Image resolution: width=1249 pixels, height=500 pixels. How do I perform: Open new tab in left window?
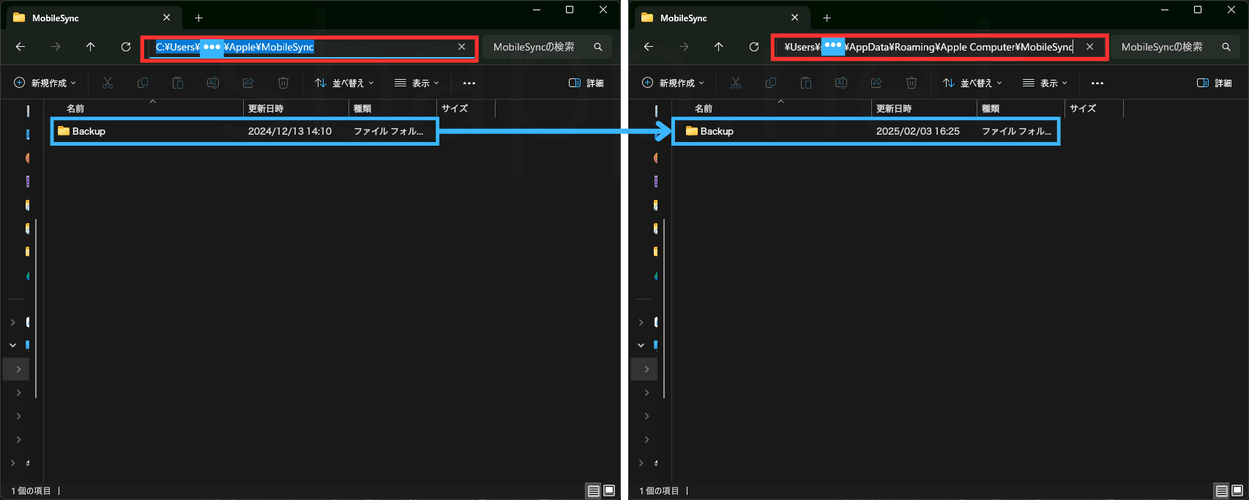coord(199,18)
